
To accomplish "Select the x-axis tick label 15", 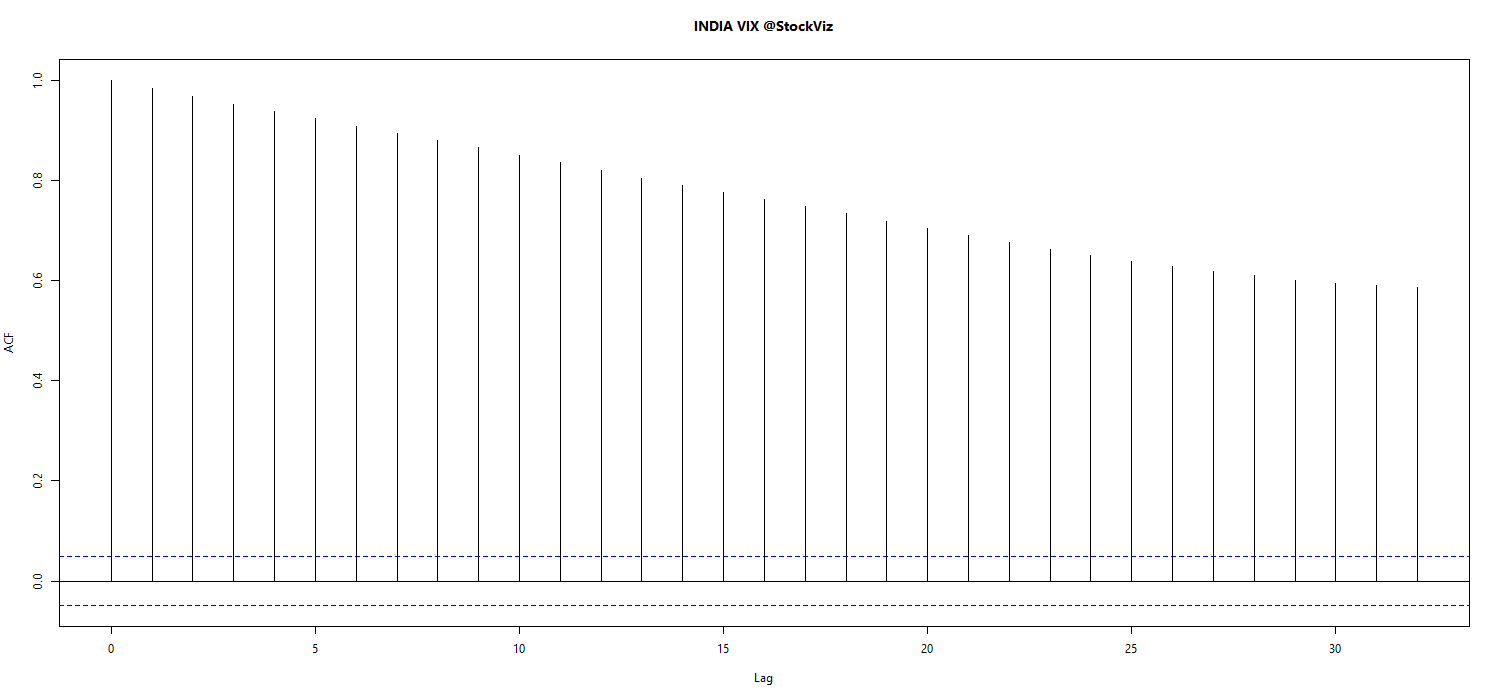I will click(x=723, y=647).
